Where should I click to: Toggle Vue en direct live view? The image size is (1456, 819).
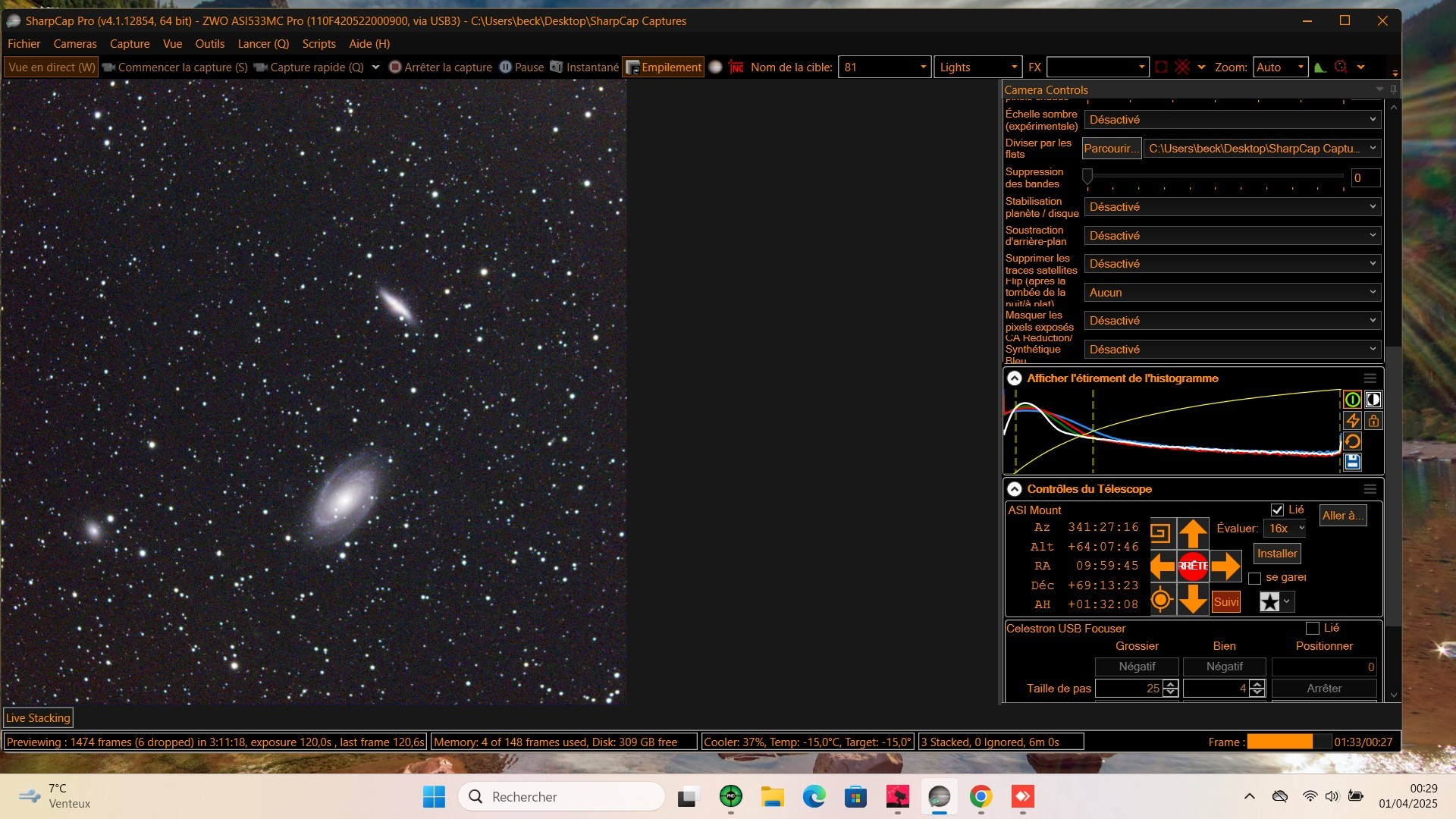(x=52, y=67)
